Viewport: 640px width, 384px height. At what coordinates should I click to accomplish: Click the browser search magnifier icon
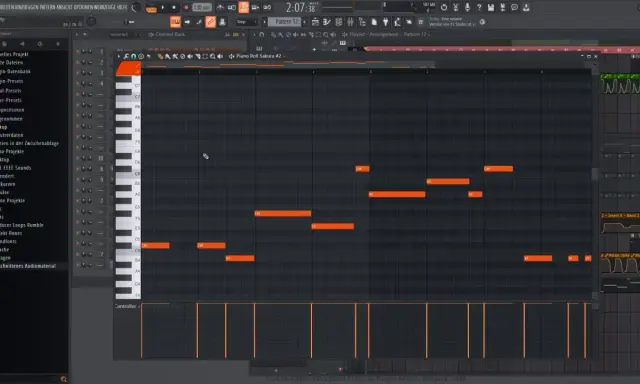tap(63, 379)
